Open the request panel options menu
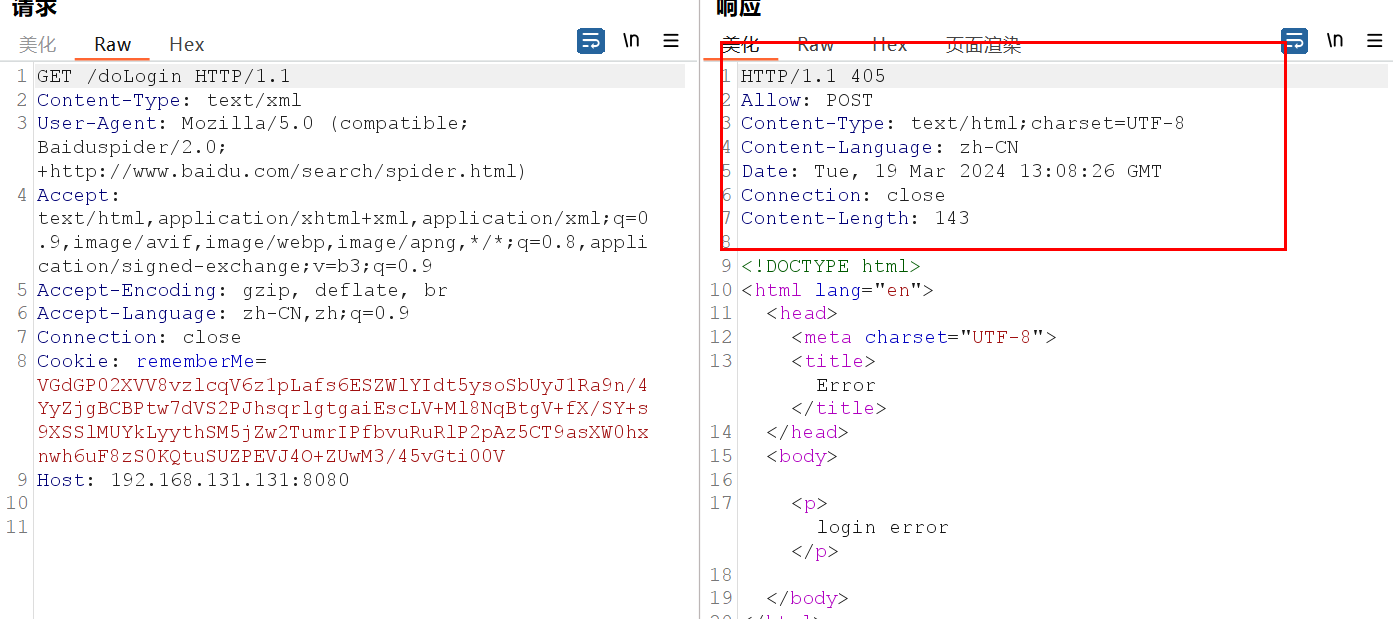Image resolution: width=1393 pixels, height=619 pixels. click(x=671, y=41)
